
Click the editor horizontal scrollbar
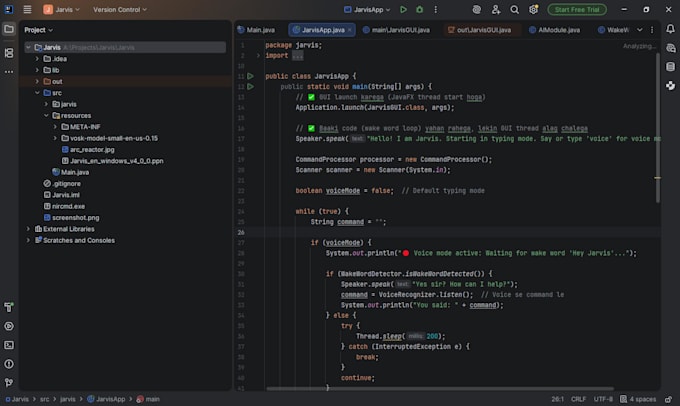click(x=440, y=389)
